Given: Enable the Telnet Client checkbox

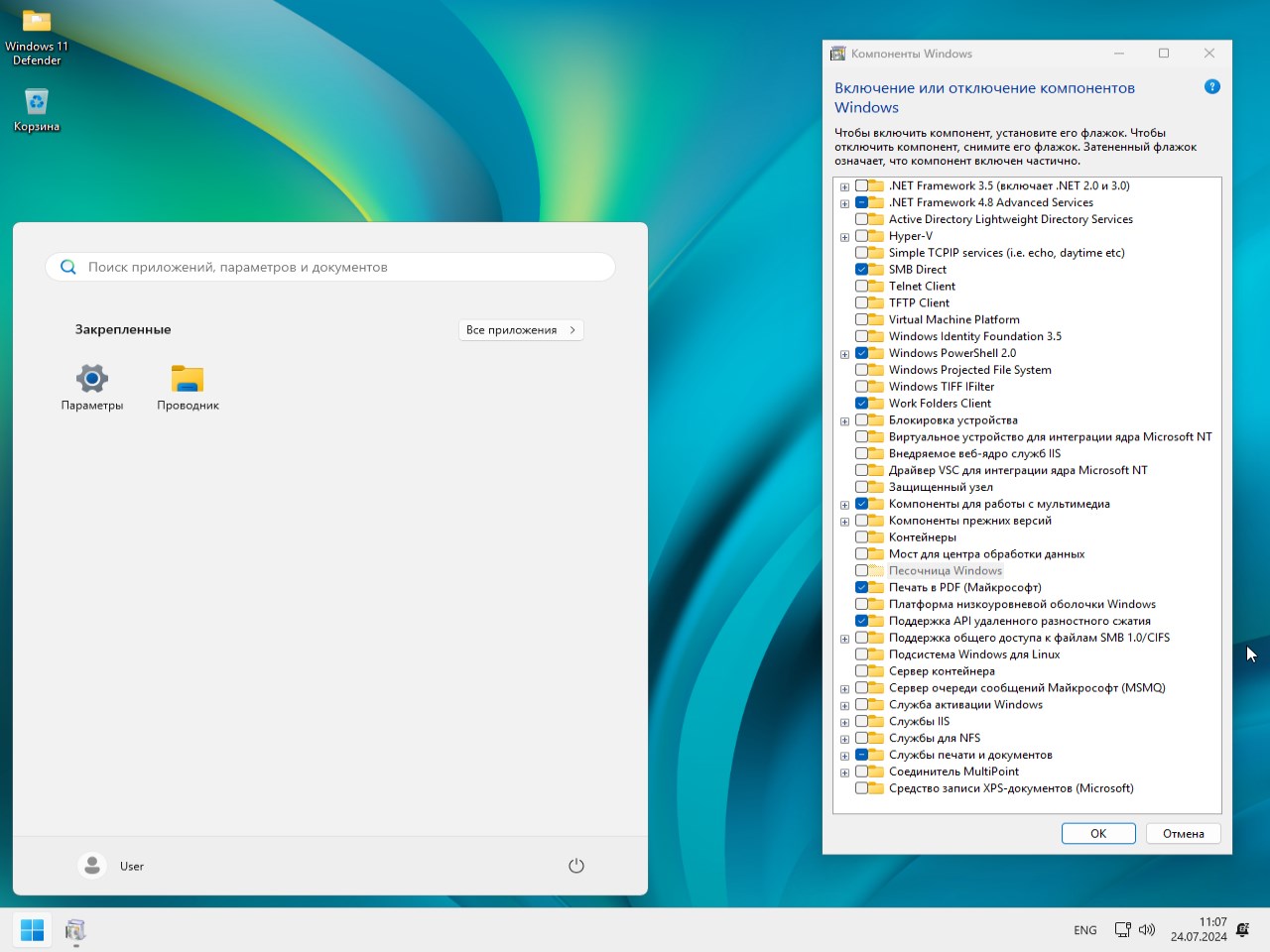Looking at the screenshot, I should (861, 286).
